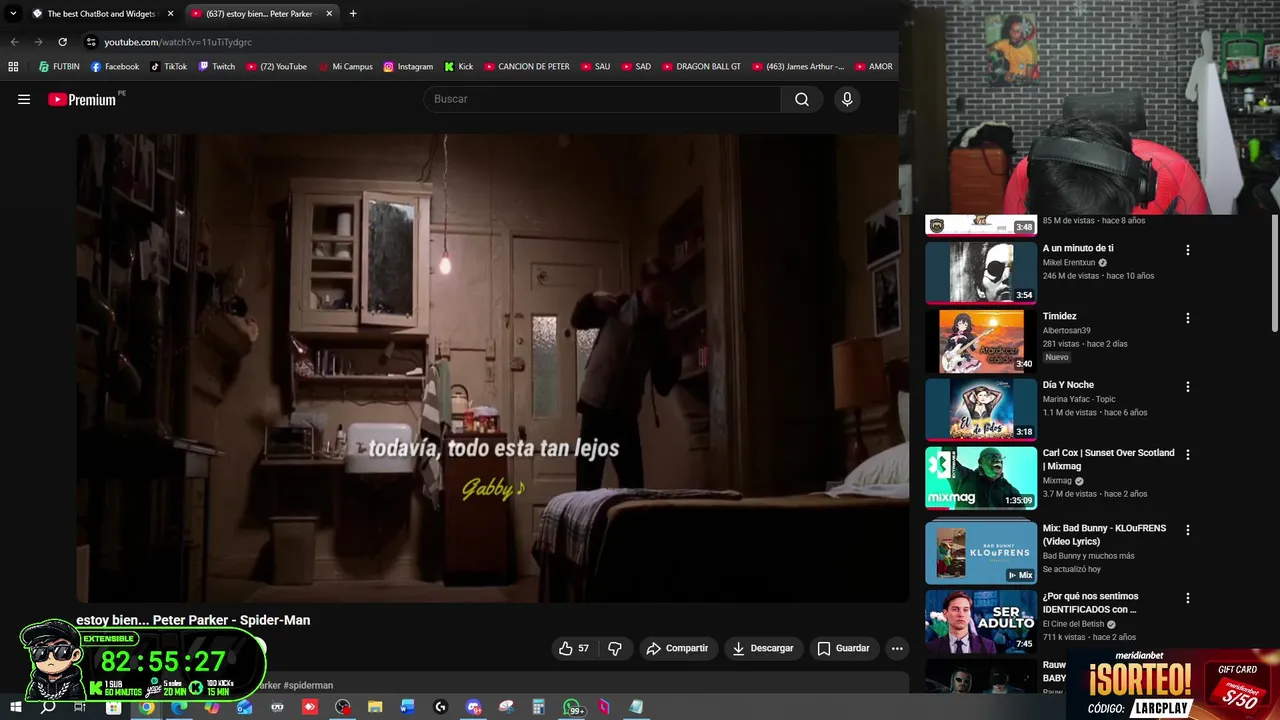Open options menu for Timidez video
The width and height of the screenshot is (1280, 720).
point(1188,318)
